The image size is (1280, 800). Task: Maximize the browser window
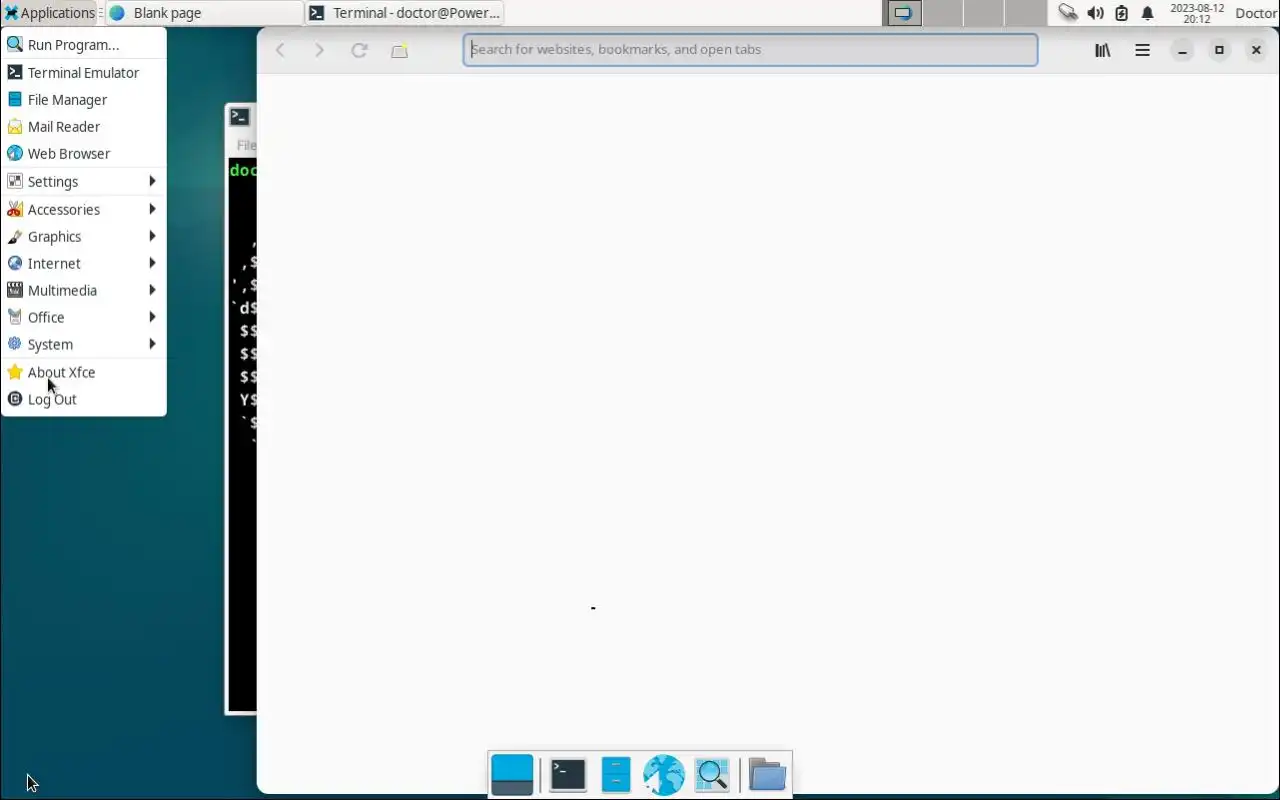tap(1219, 50)
